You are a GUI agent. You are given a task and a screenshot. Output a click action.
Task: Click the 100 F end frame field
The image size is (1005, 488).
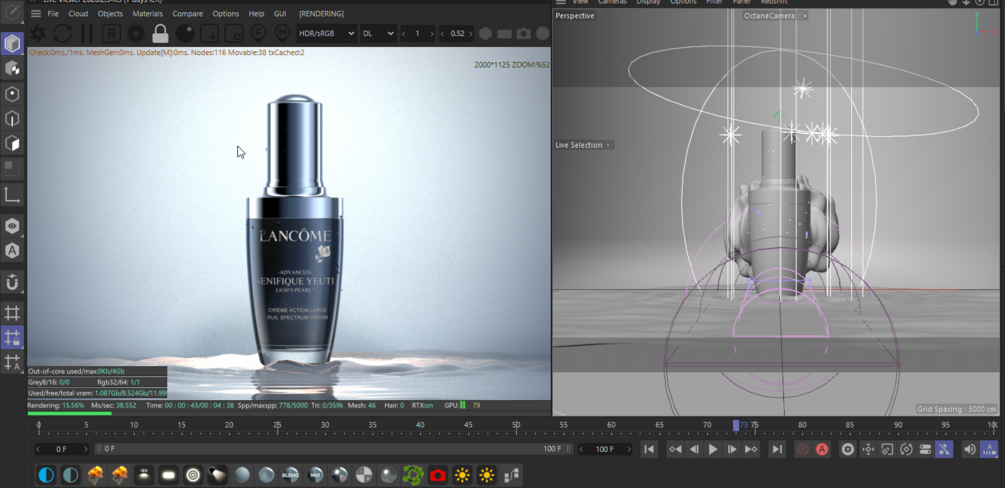point(604,449)
